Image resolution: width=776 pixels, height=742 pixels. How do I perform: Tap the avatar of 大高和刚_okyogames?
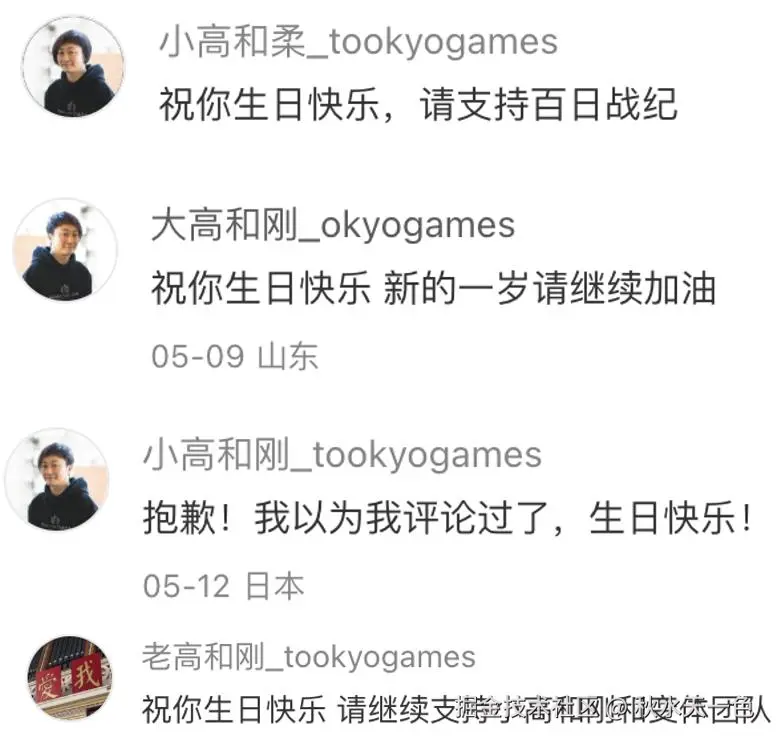(x=65, y=249)
